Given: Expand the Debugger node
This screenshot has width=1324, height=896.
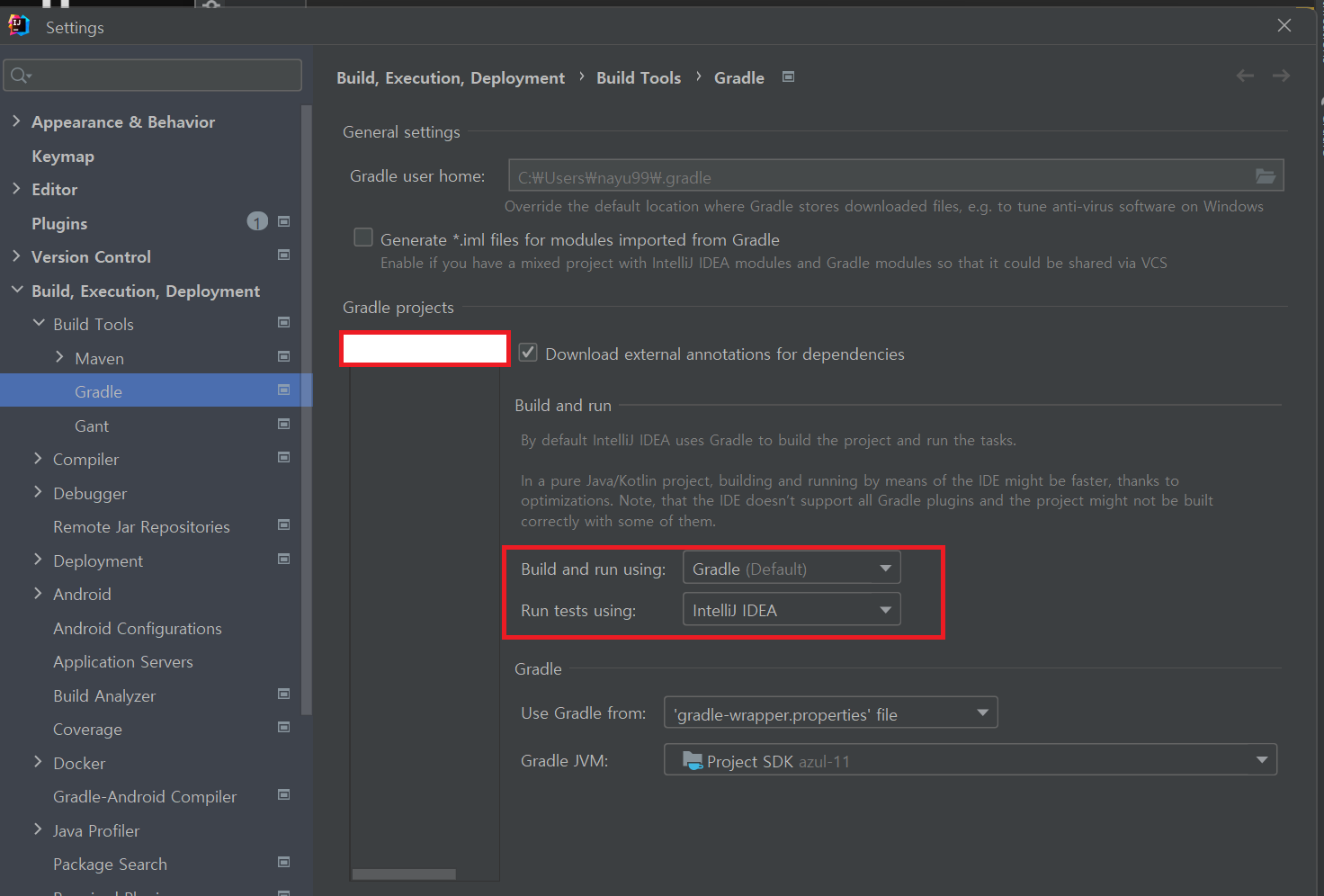Looking at the screenshot, I should (38, 492).
